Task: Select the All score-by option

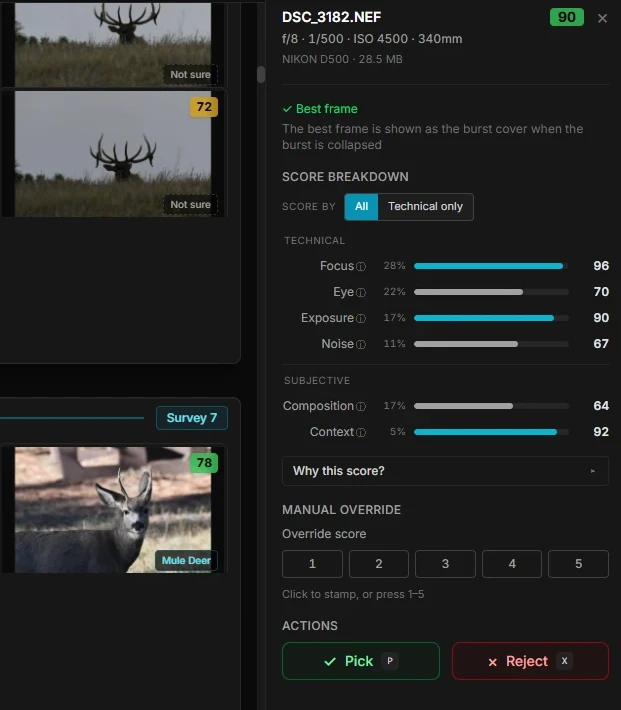Action: pos(361,206)
